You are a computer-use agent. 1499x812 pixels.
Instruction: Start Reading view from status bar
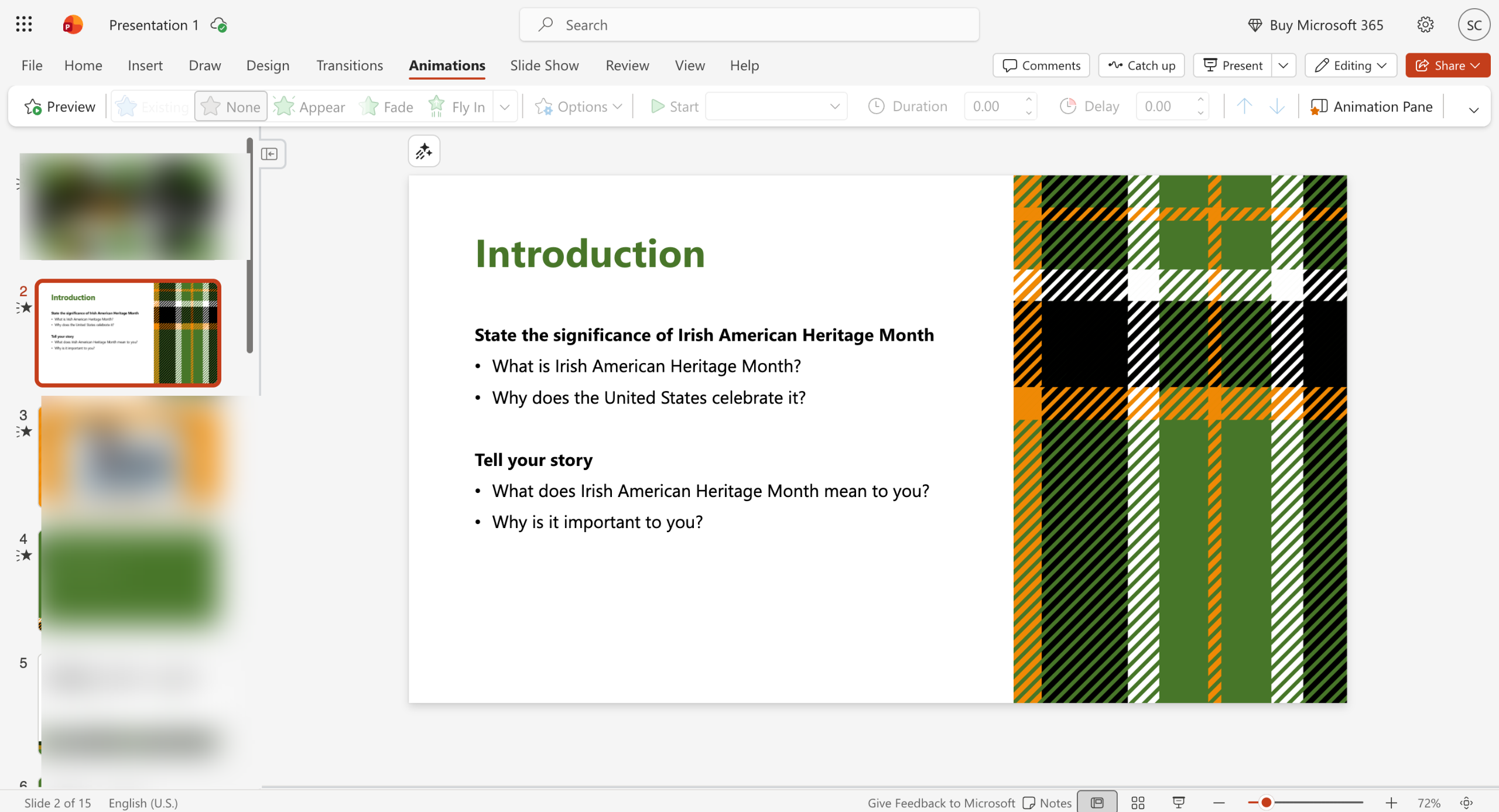coord(1179,803)
